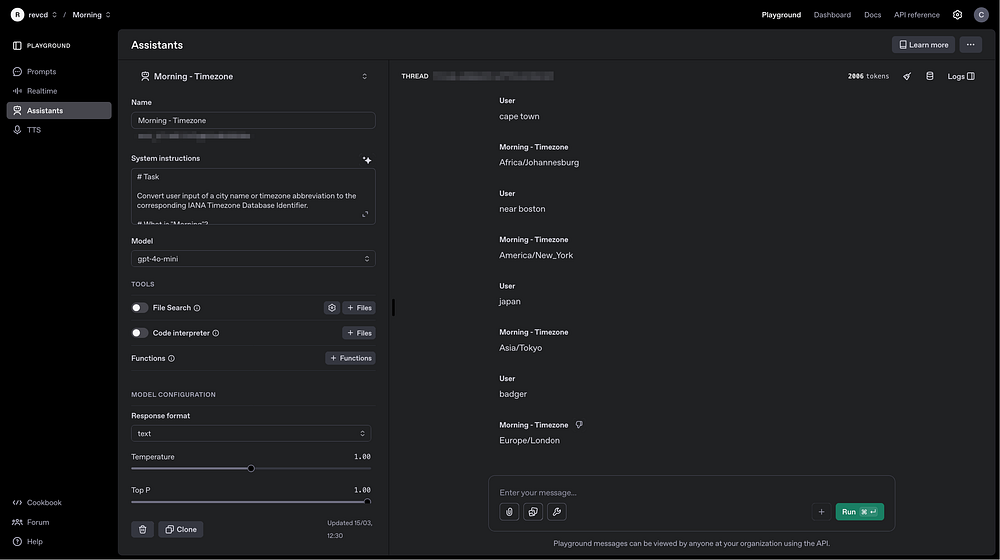
Task: Click the System instructions text area
Action: (x=253, y=196)
